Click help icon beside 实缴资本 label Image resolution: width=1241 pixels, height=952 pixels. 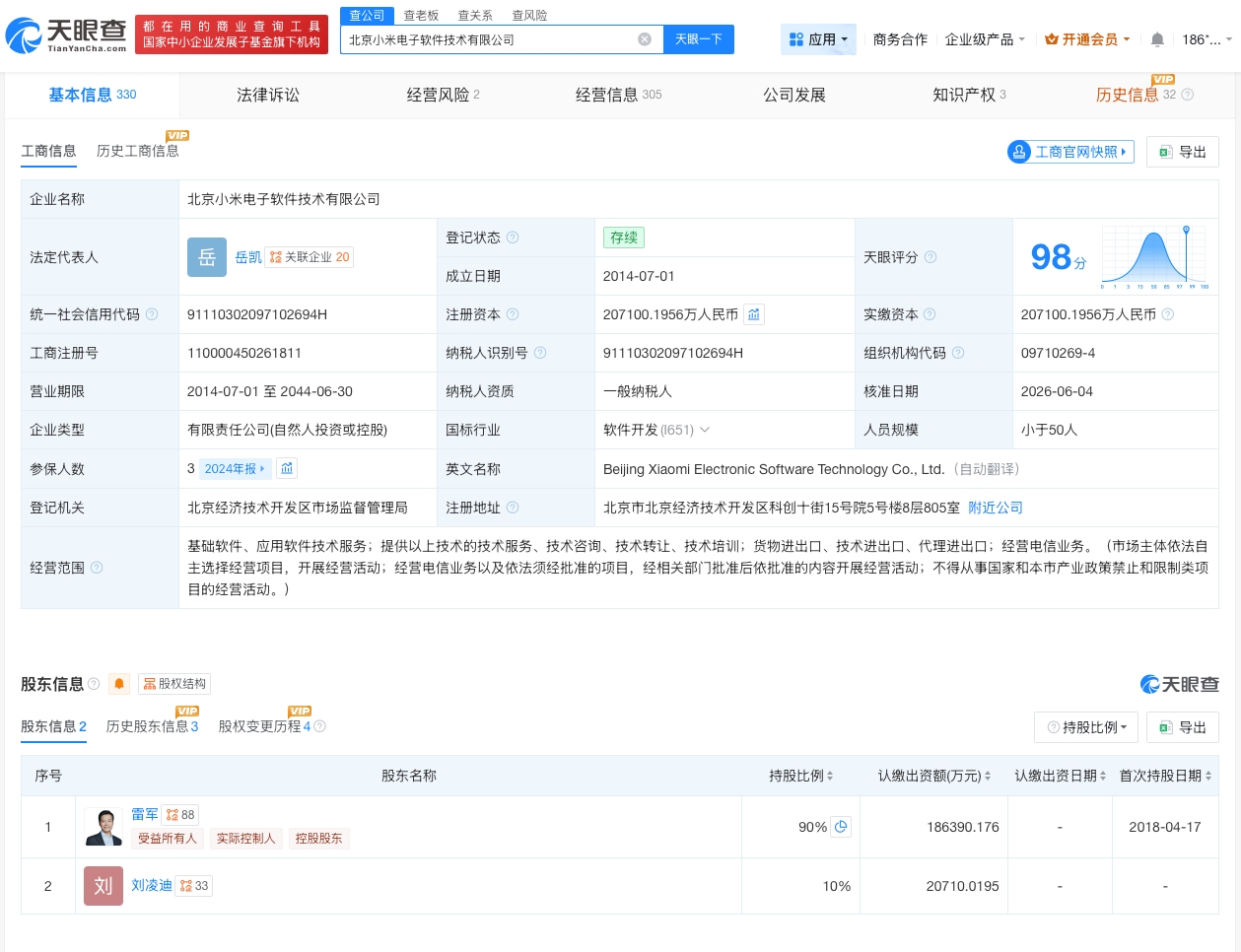[x=930, y=314]
